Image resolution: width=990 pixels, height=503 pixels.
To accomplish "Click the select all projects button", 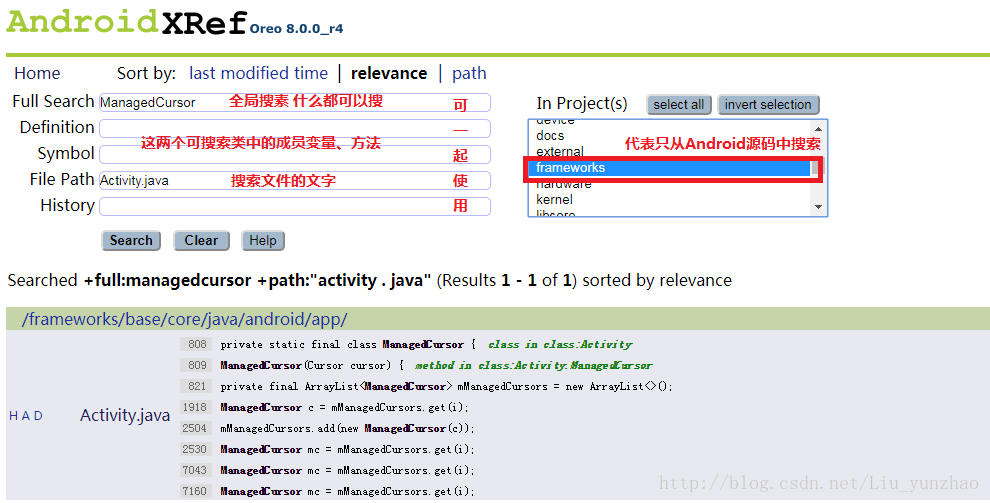I will click(679, 105).
